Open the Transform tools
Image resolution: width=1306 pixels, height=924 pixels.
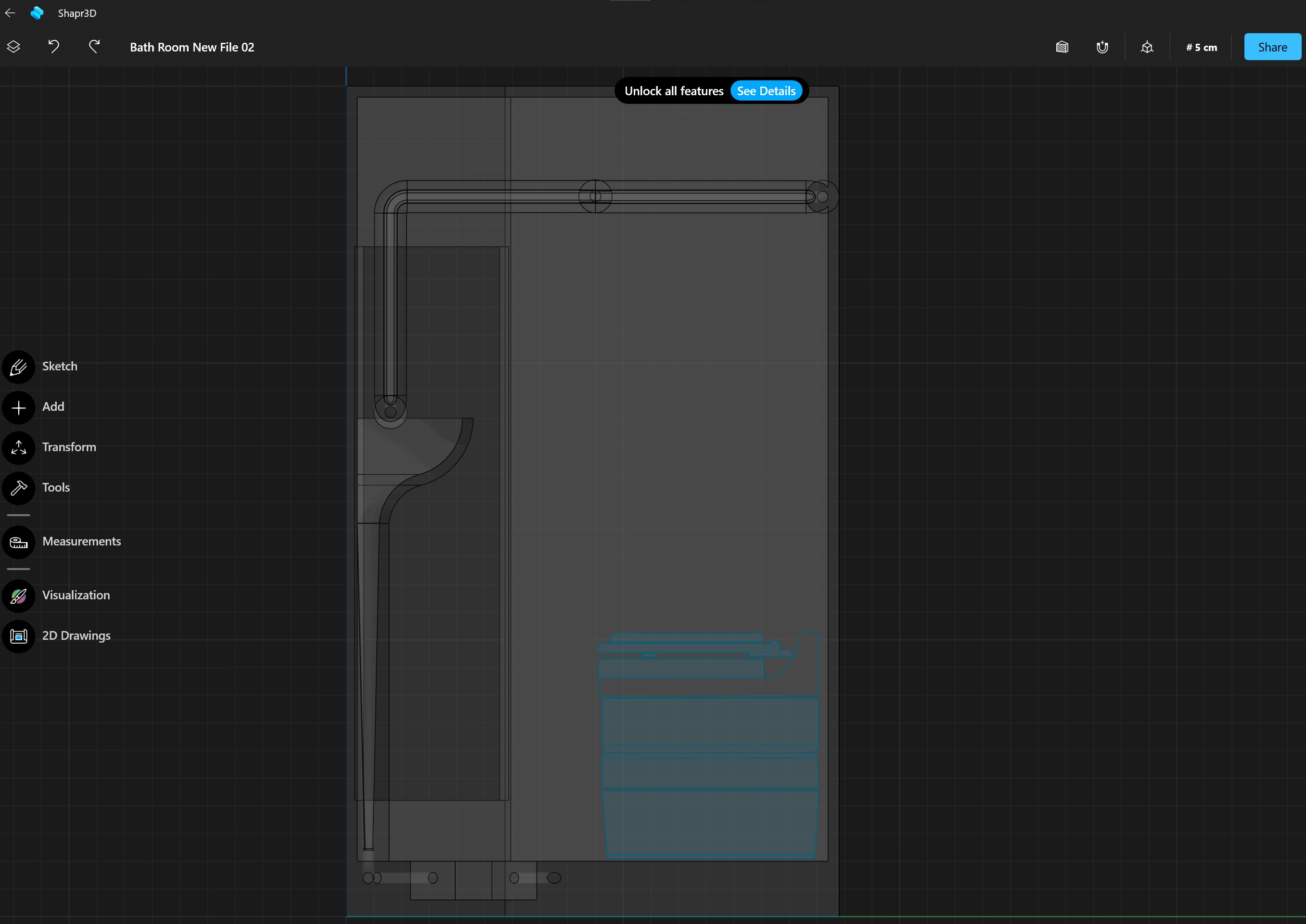19,448
